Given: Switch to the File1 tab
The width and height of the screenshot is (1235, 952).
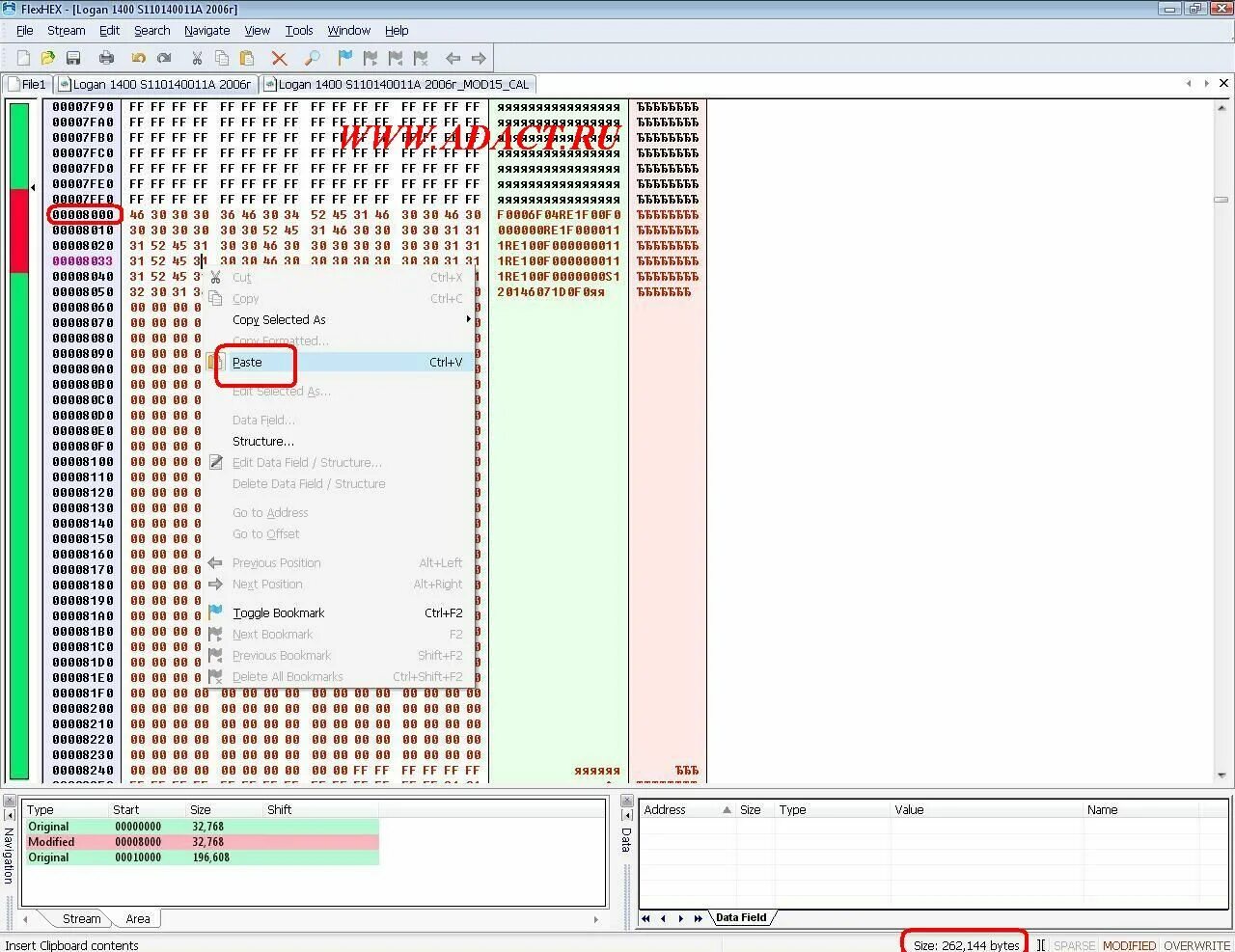Looking at the screenshot, I should pyautogui.click(x=27, y=84).
